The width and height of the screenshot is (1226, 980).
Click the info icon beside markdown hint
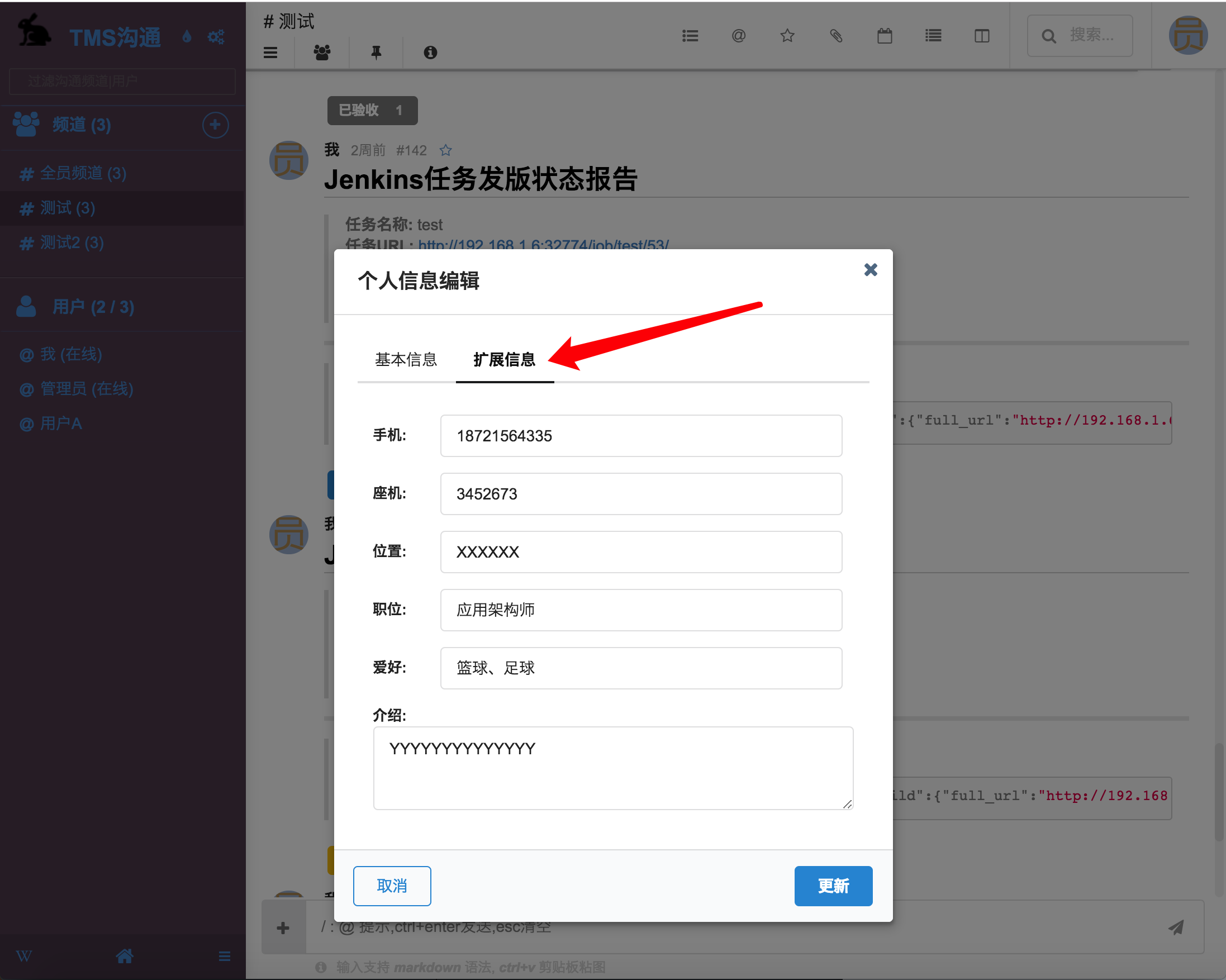[x=321, y=967]
